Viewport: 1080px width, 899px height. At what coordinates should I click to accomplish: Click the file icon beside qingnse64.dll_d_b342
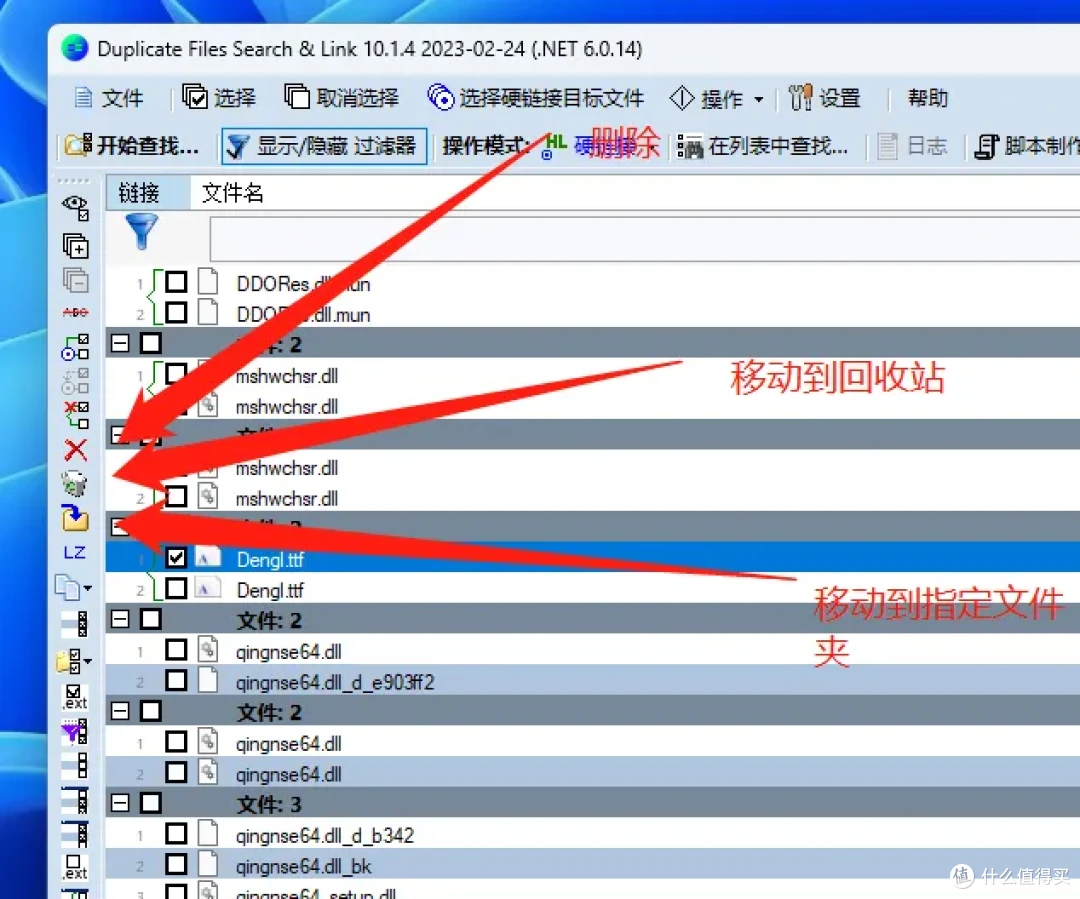pyautogui.click(x=207, y=833)
